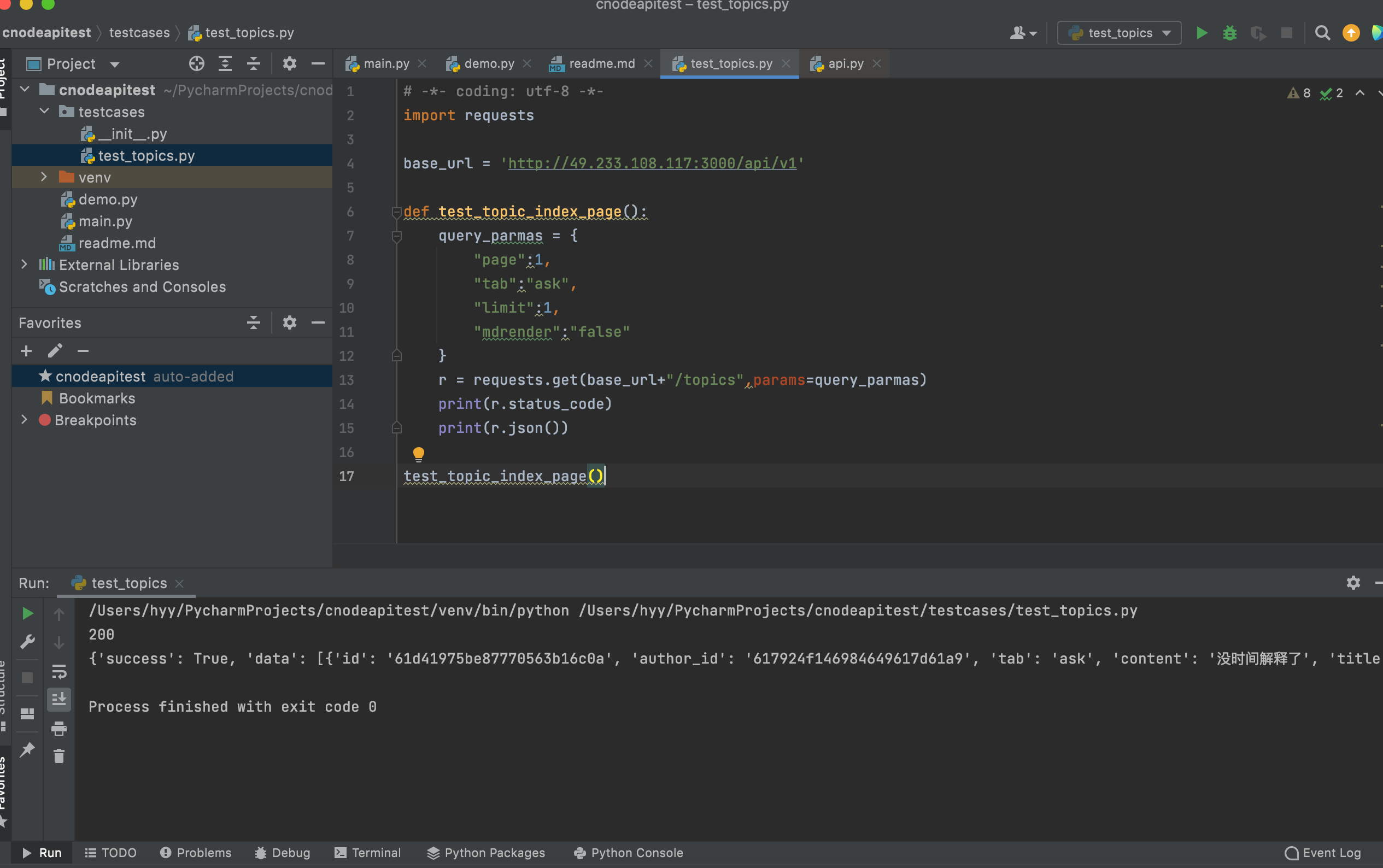The height and width of the screenshot is (868, 1383).
Task: Open Search Everywhere magnifier icon
Action: [x=1322, y=33]
